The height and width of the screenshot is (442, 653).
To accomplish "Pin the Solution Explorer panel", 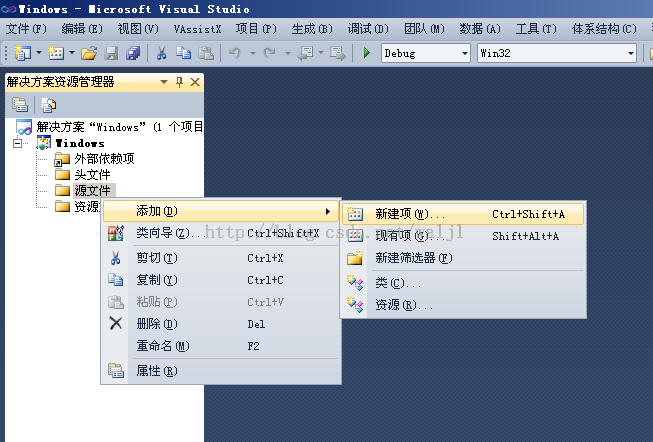I will (x=179, y=82).
